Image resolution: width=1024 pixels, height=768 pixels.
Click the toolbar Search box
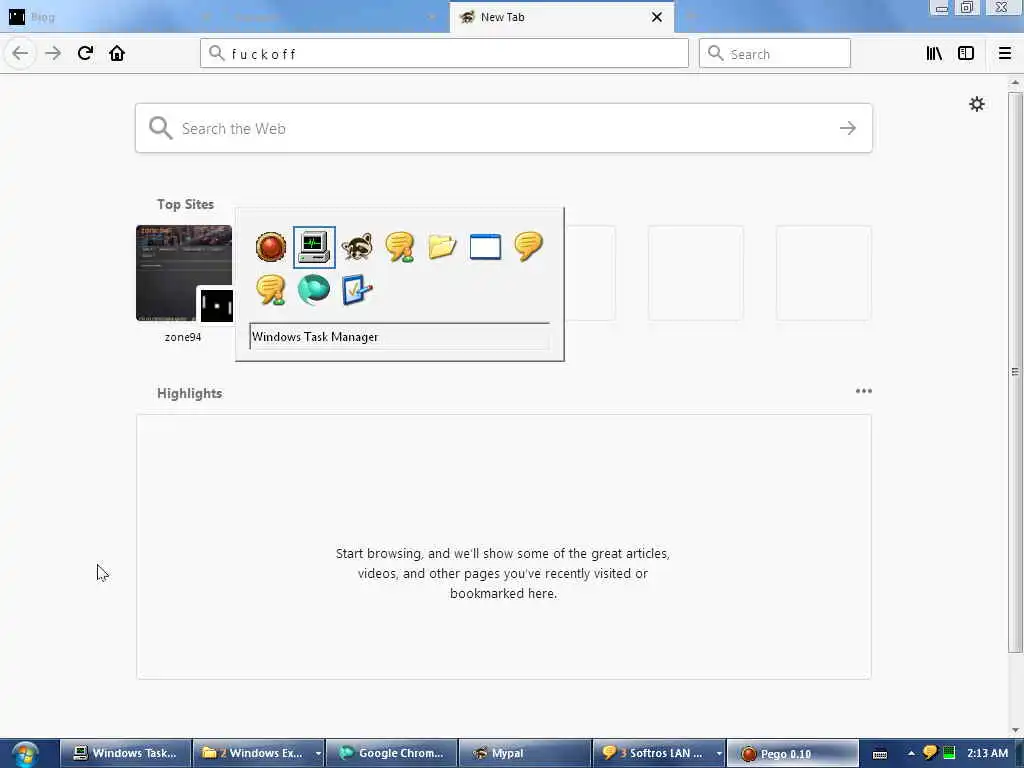(x=775, y=54)
